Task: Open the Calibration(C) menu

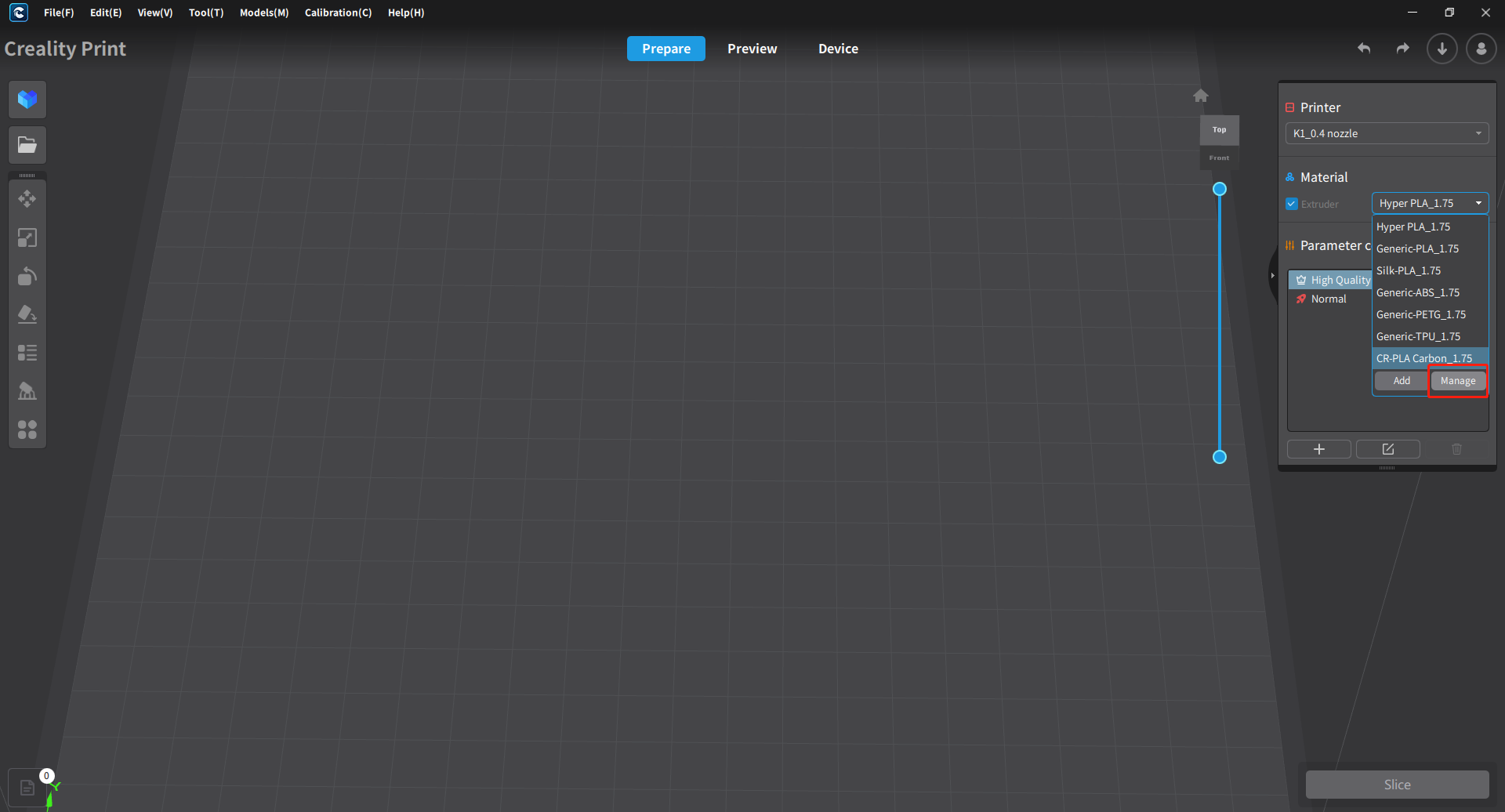Action: (x=339, y=13)
